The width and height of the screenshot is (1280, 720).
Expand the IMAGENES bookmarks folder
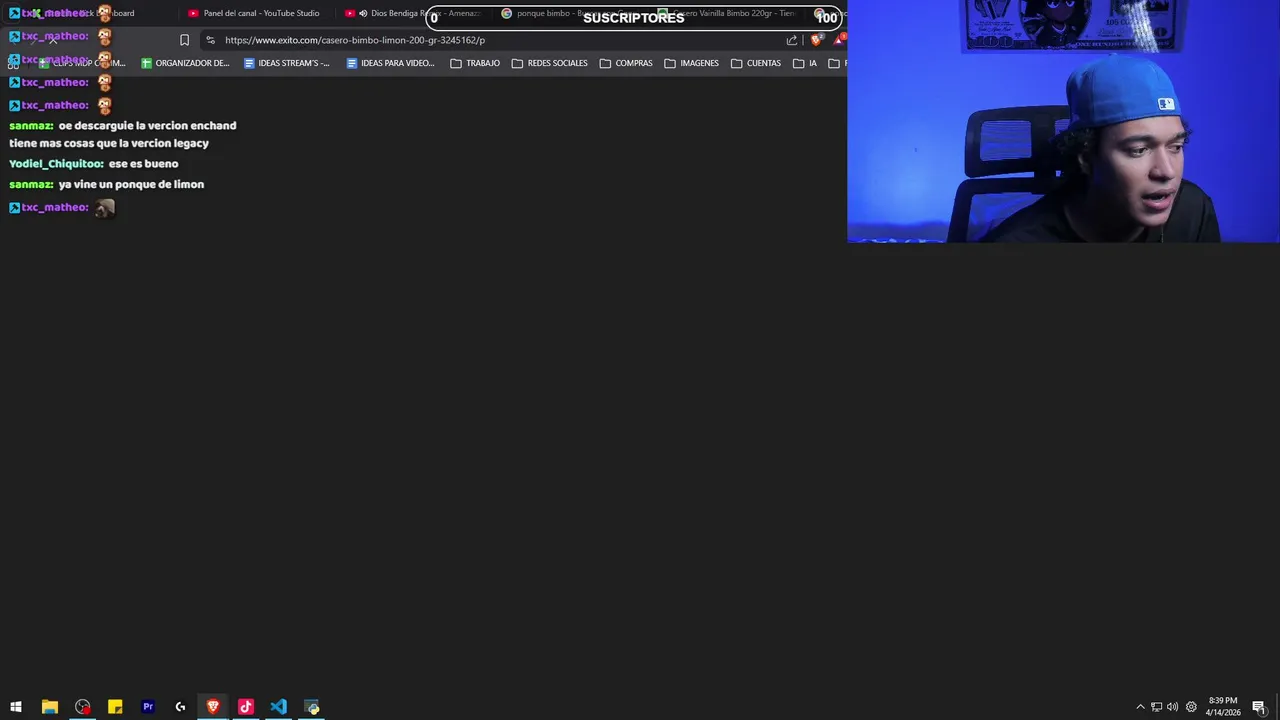tap(691, 63)
